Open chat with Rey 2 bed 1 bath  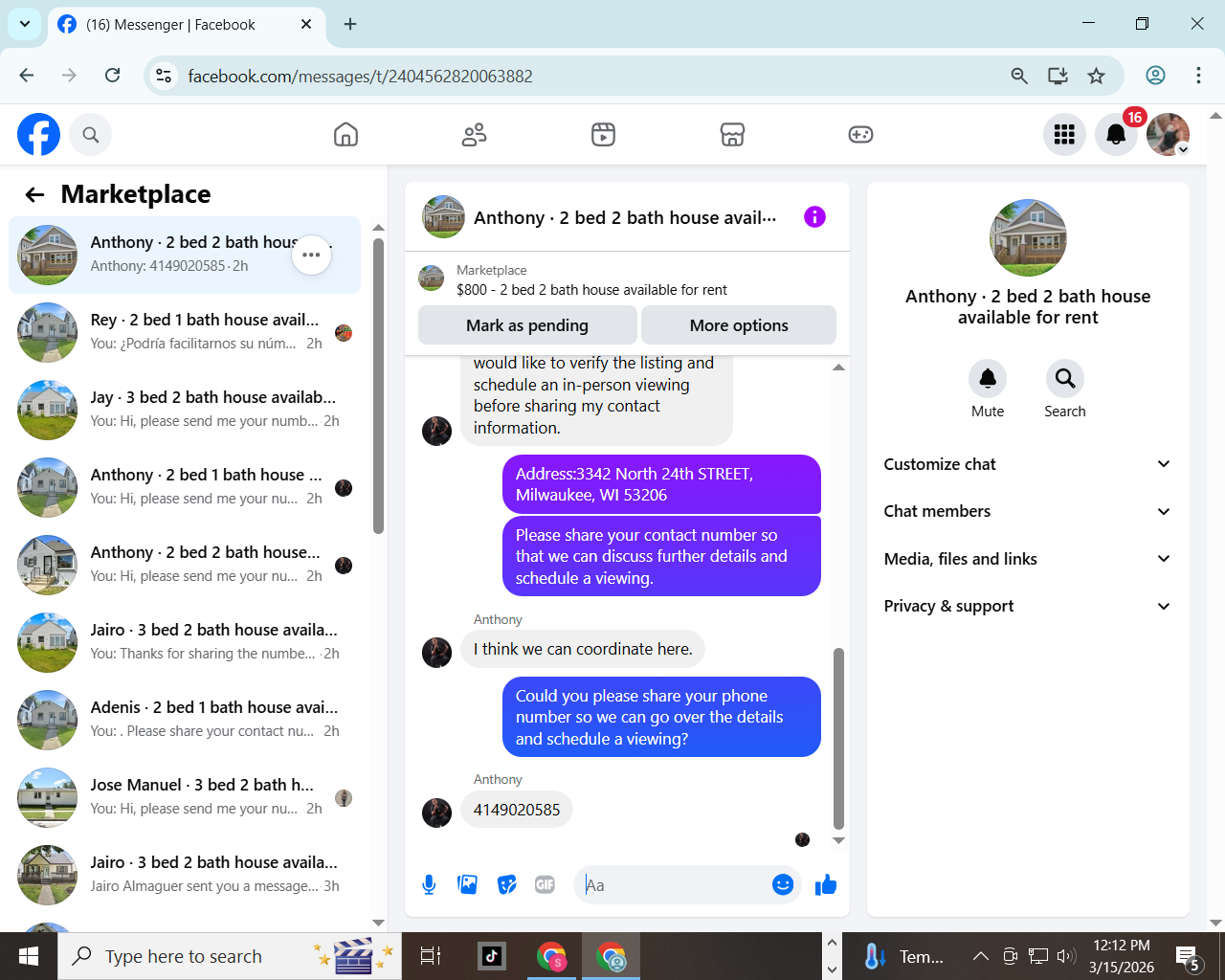point(185,332)
